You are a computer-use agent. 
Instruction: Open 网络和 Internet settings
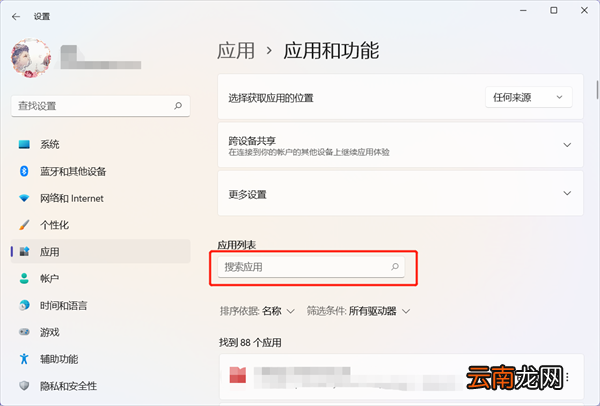[101, 198]
